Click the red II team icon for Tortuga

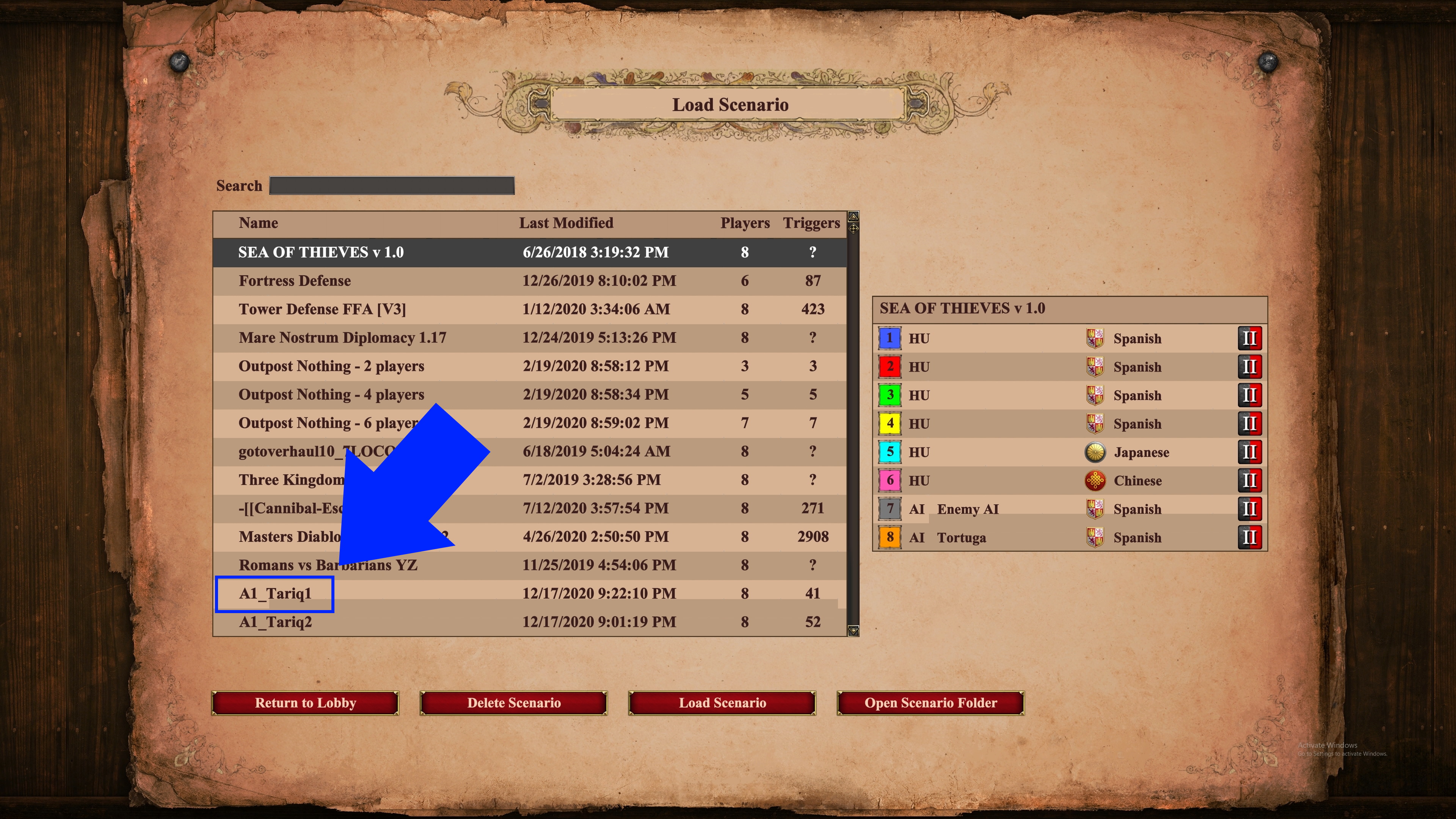(x=1249, y=538)
